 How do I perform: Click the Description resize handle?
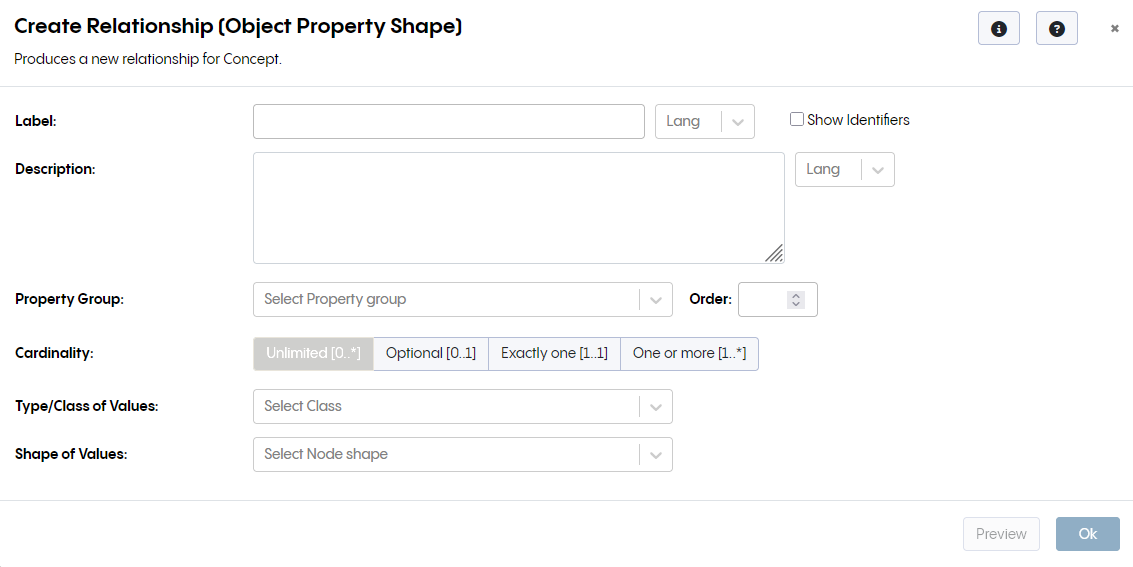pos(774,254)
